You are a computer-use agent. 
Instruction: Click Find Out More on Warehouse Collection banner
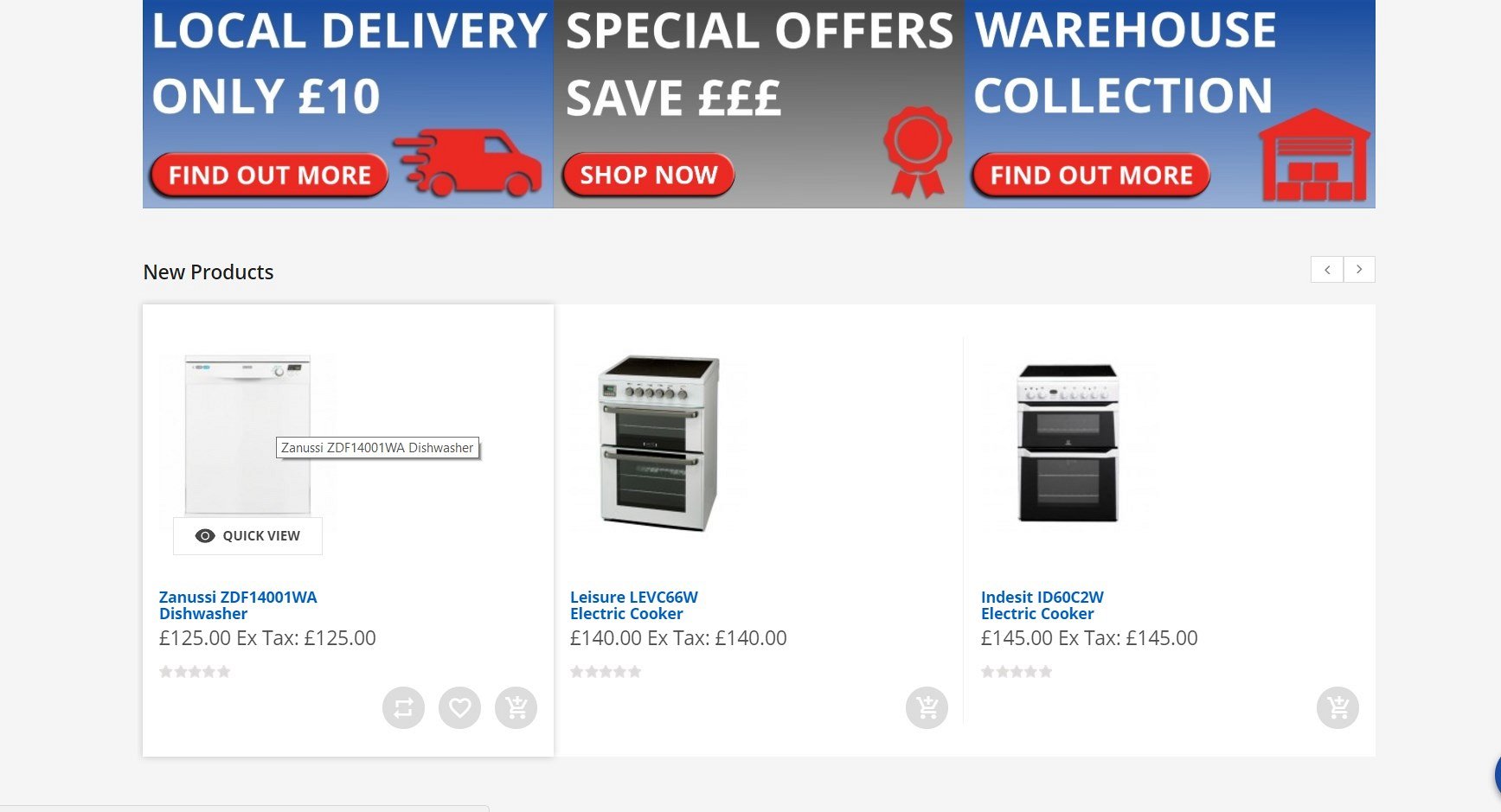tap(1090, 176)
